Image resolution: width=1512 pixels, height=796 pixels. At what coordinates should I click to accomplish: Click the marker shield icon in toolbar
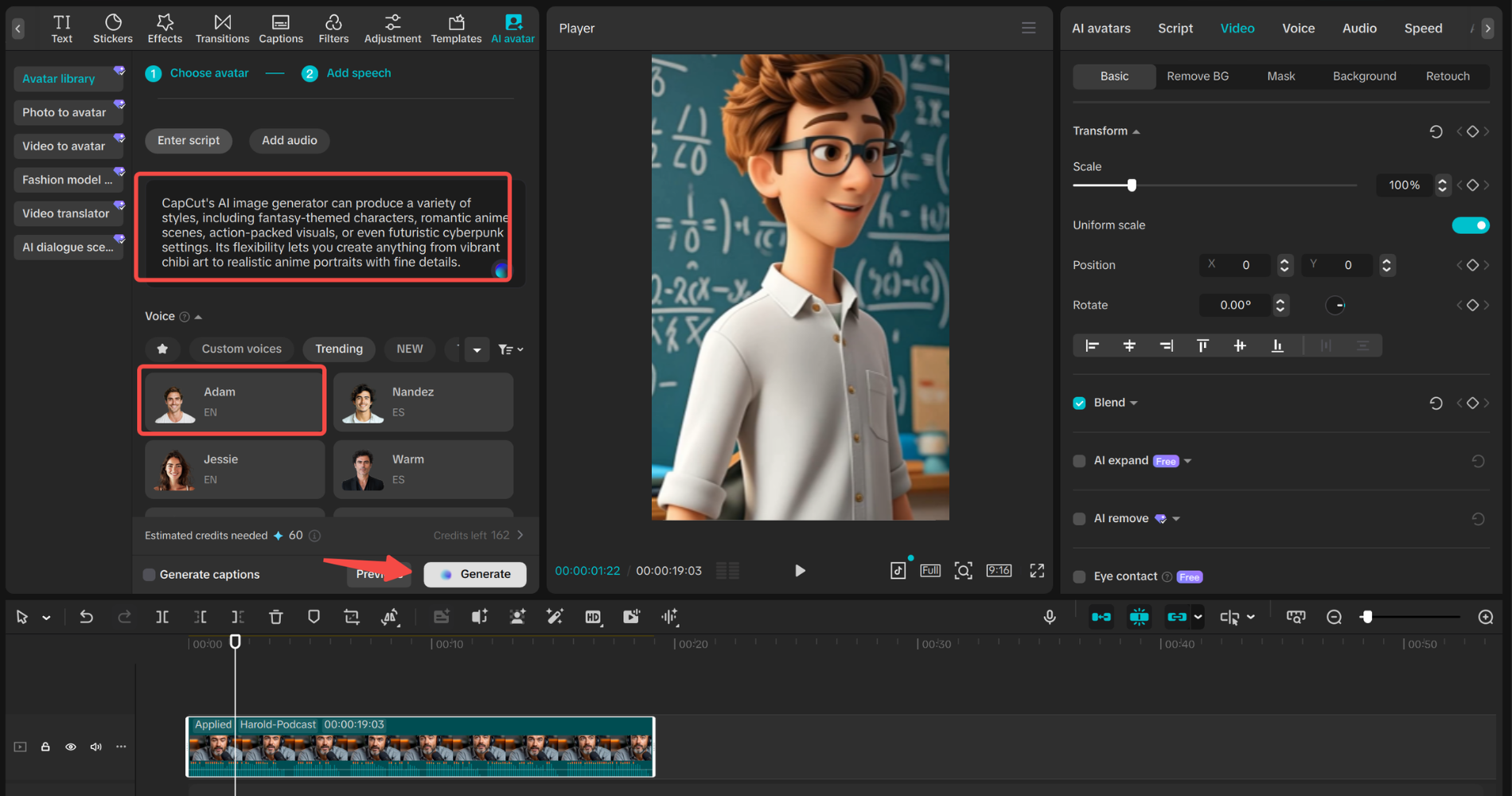[x=314, y=617]
